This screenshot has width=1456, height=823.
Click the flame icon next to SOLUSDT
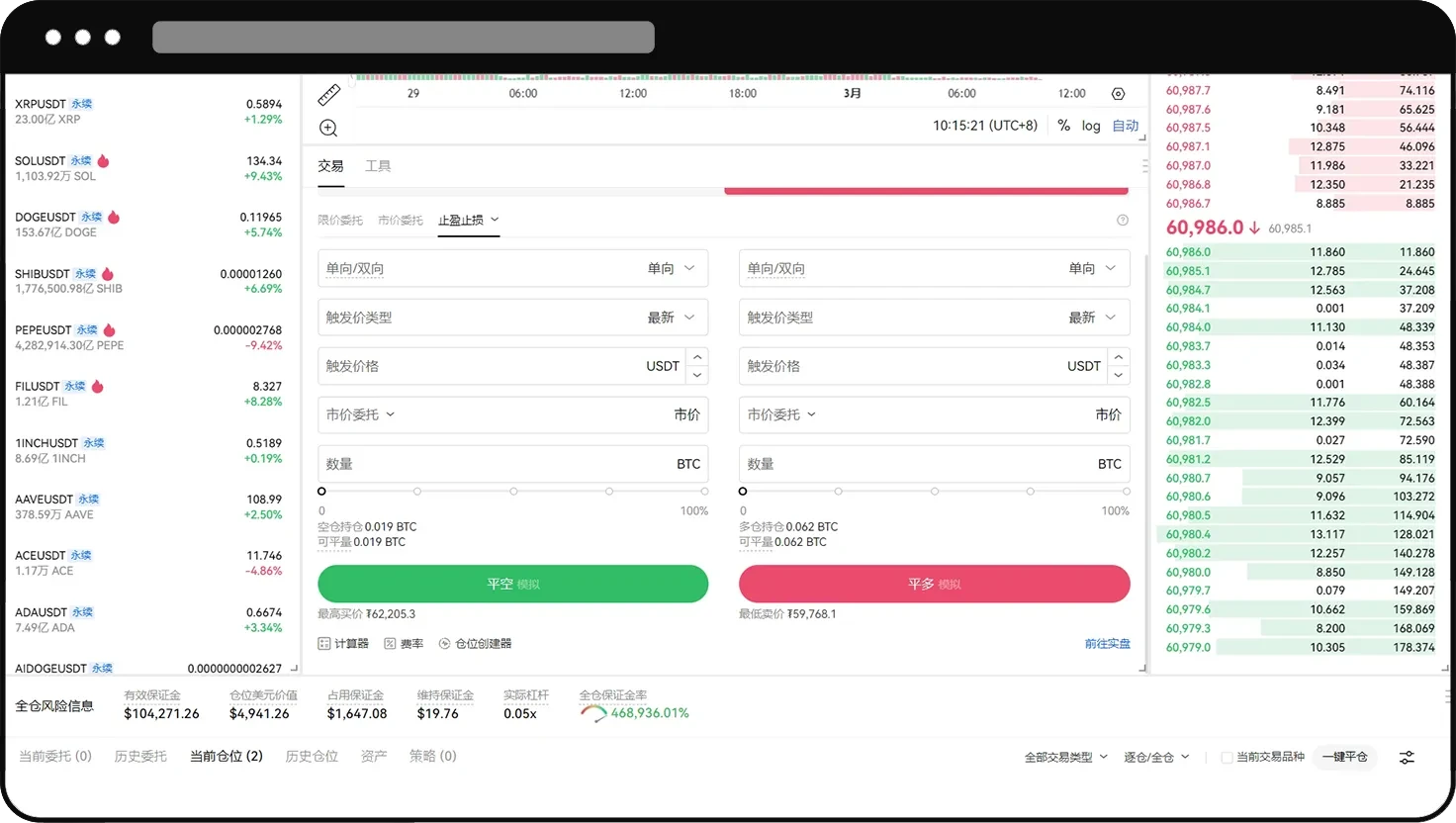click(103, 160)
